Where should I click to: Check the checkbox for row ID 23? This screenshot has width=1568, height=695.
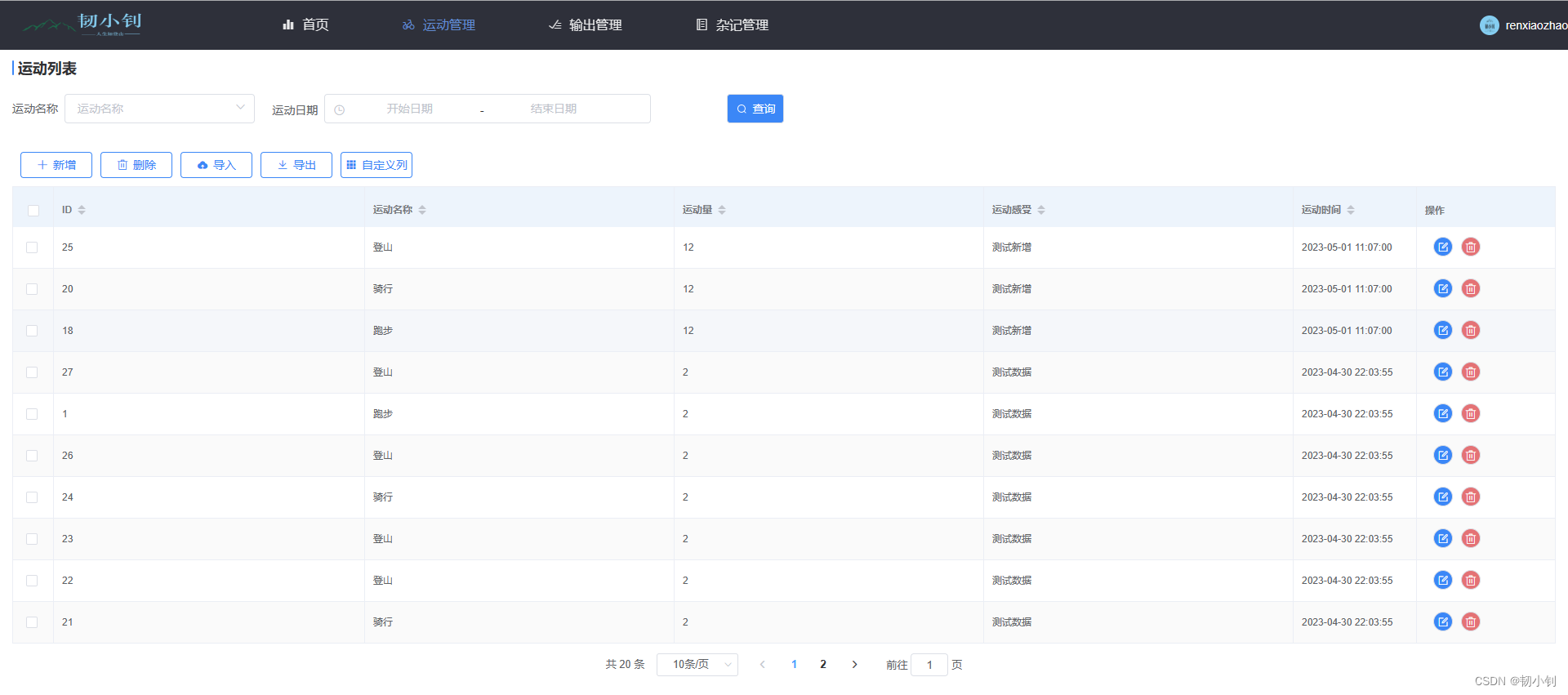32,539
